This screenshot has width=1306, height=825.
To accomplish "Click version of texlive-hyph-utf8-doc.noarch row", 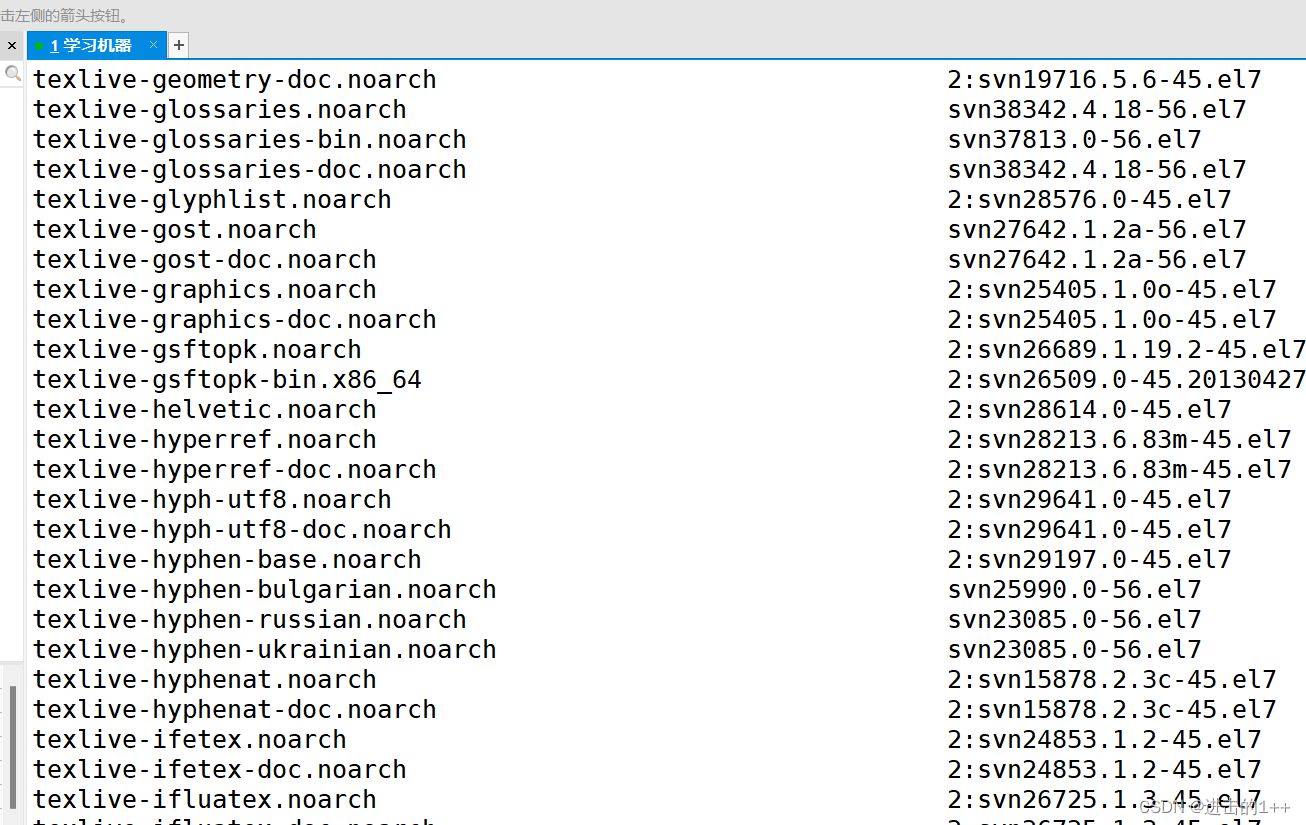I will 1090,530.
